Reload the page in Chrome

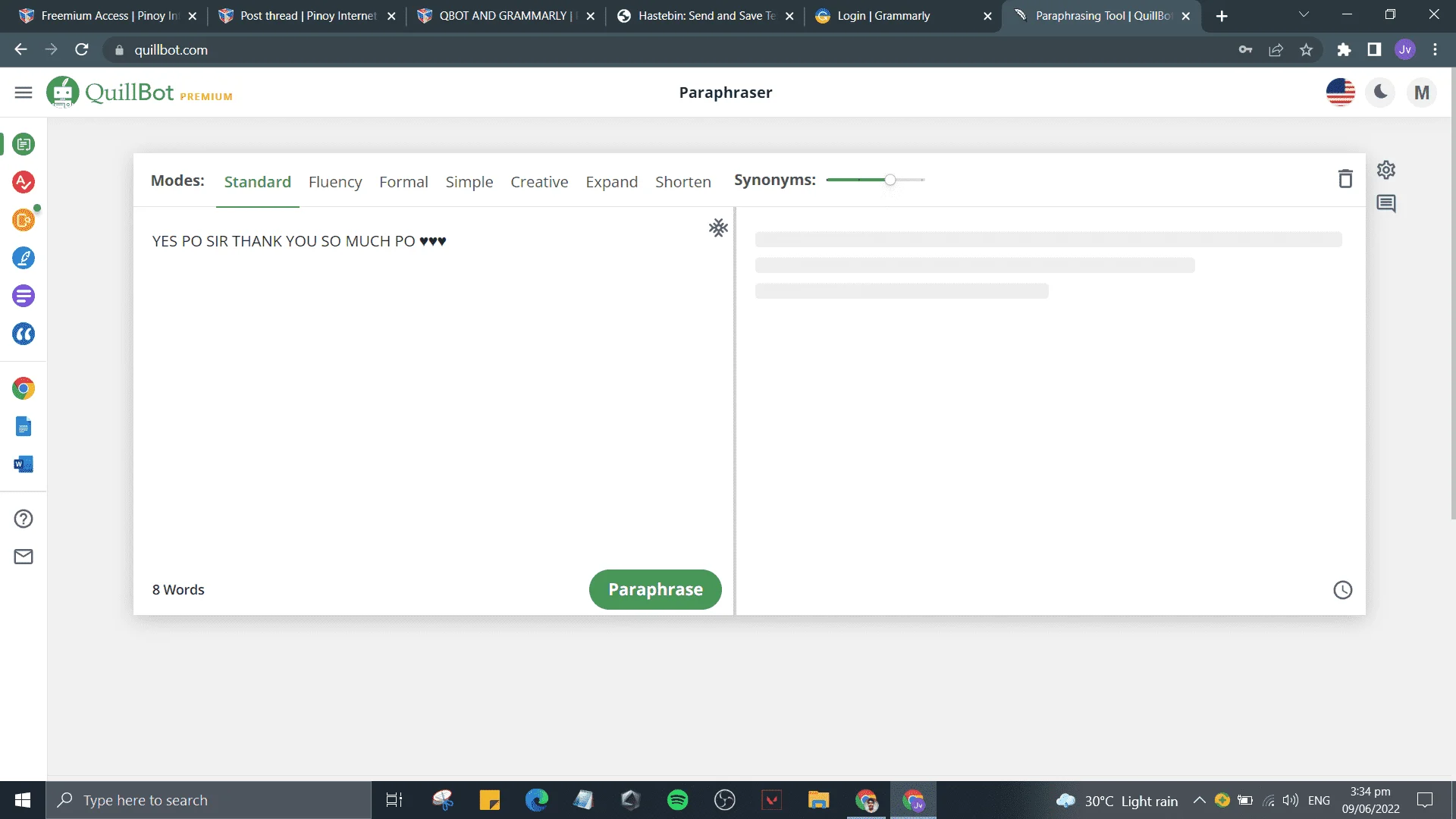82,50
